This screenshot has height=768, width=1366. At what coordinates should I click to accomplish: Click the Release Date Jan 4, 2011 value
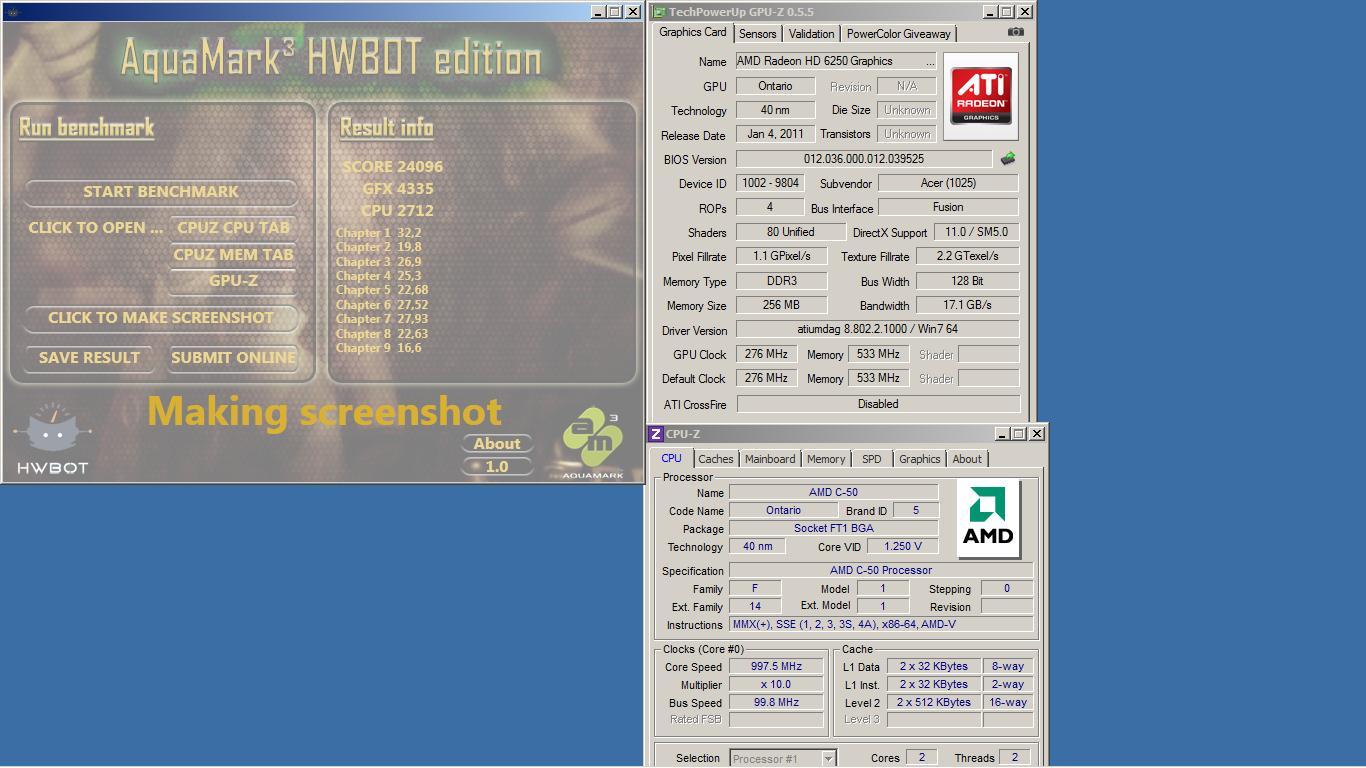pos(775,134)
